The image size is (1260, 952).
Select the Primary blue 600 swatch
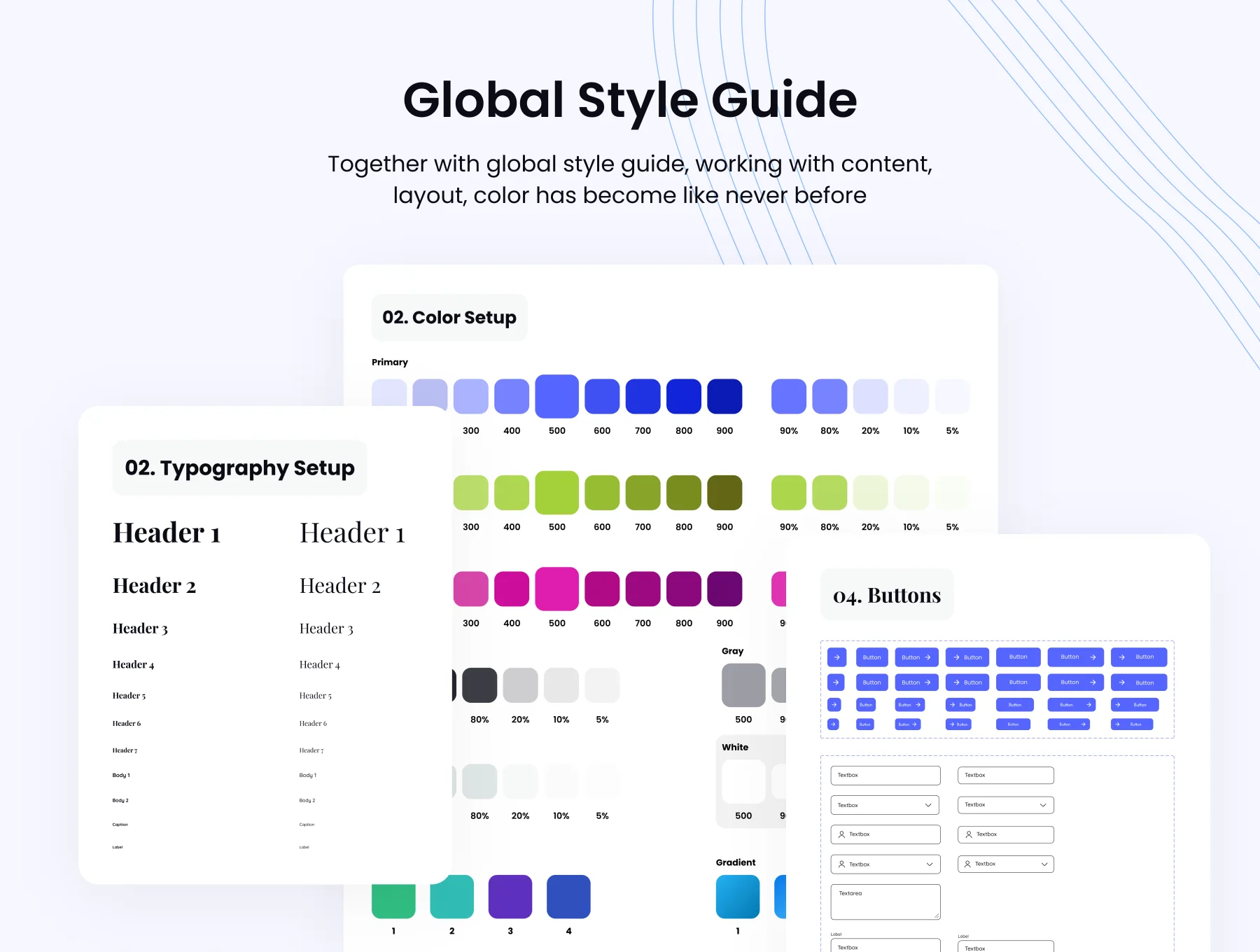[x=602, y=396]
